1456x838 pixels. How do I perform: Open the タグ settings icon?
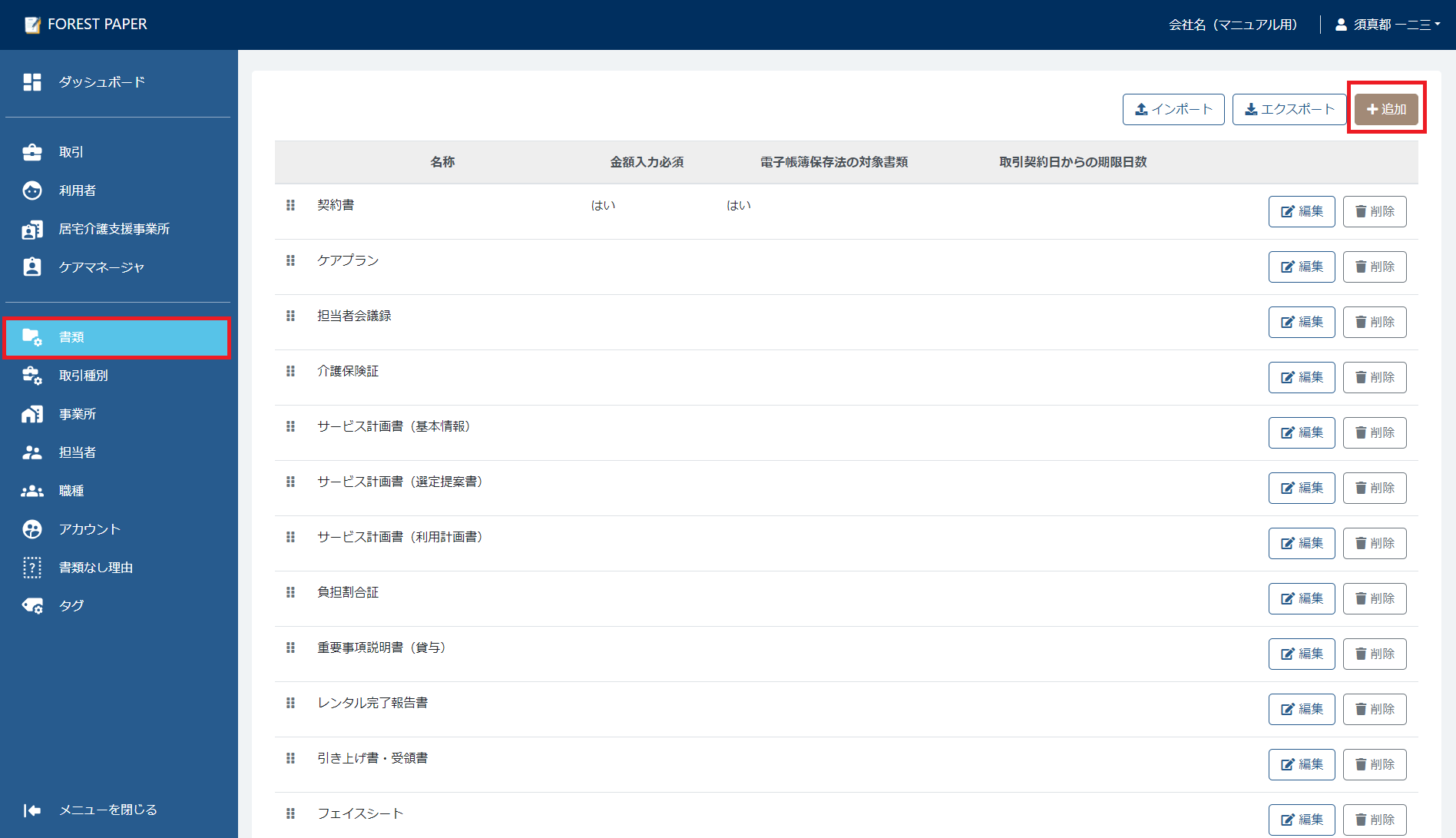click(32, 605)
